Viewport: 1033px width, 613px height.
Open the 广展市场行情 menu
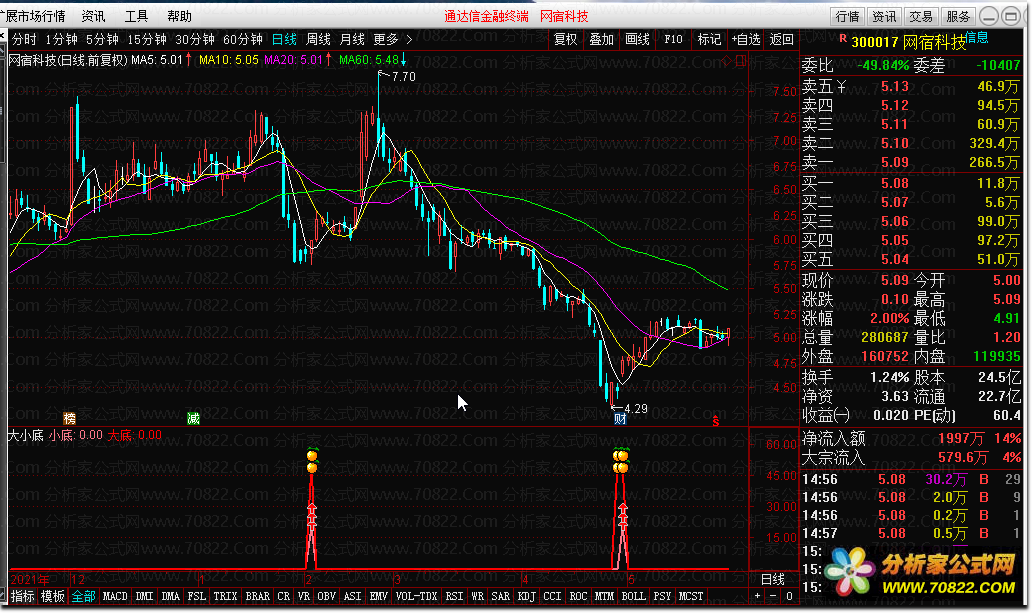coord(33,16)
